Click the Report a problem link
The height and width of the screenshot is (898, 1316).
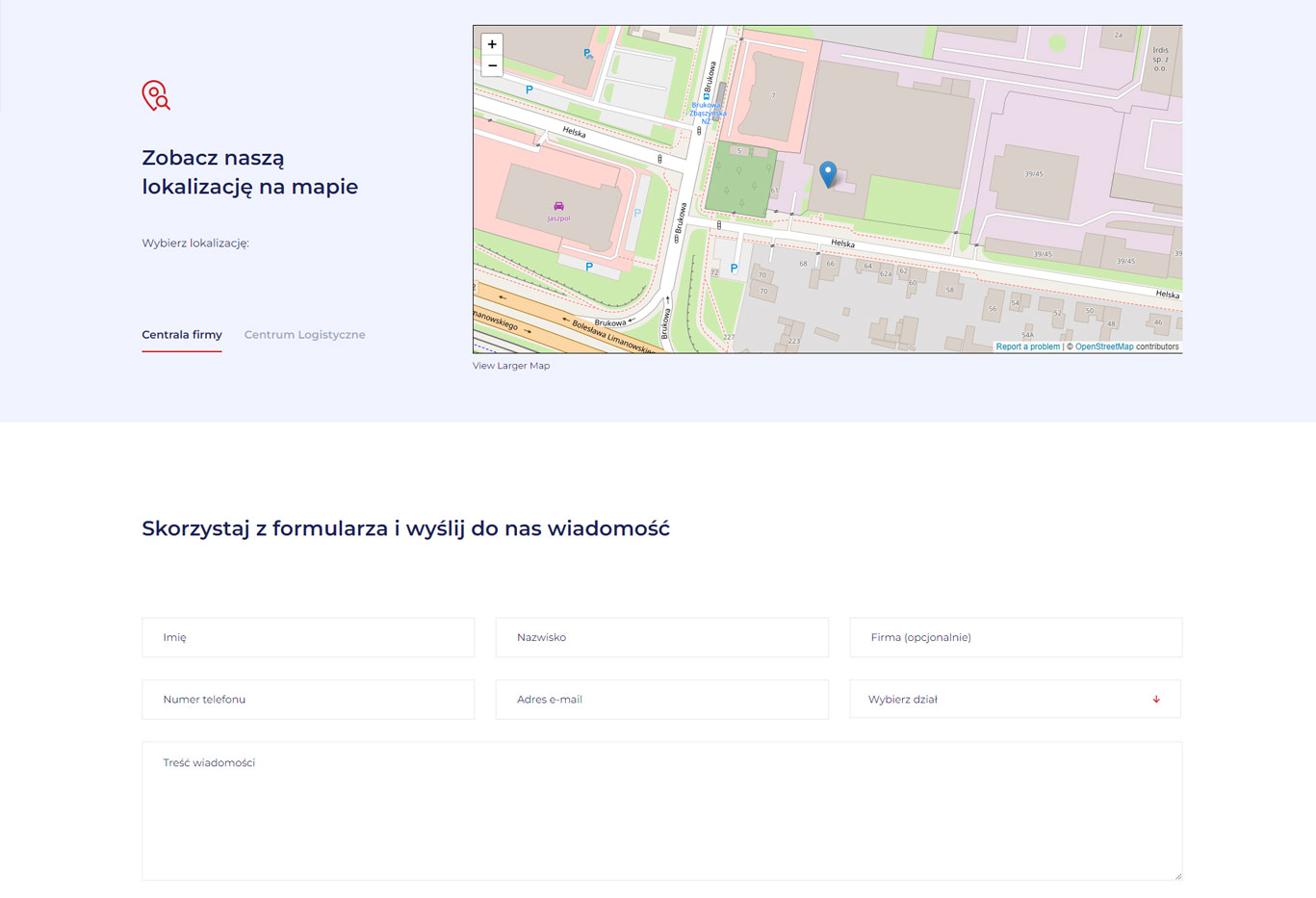click(x=1027, y=346)
